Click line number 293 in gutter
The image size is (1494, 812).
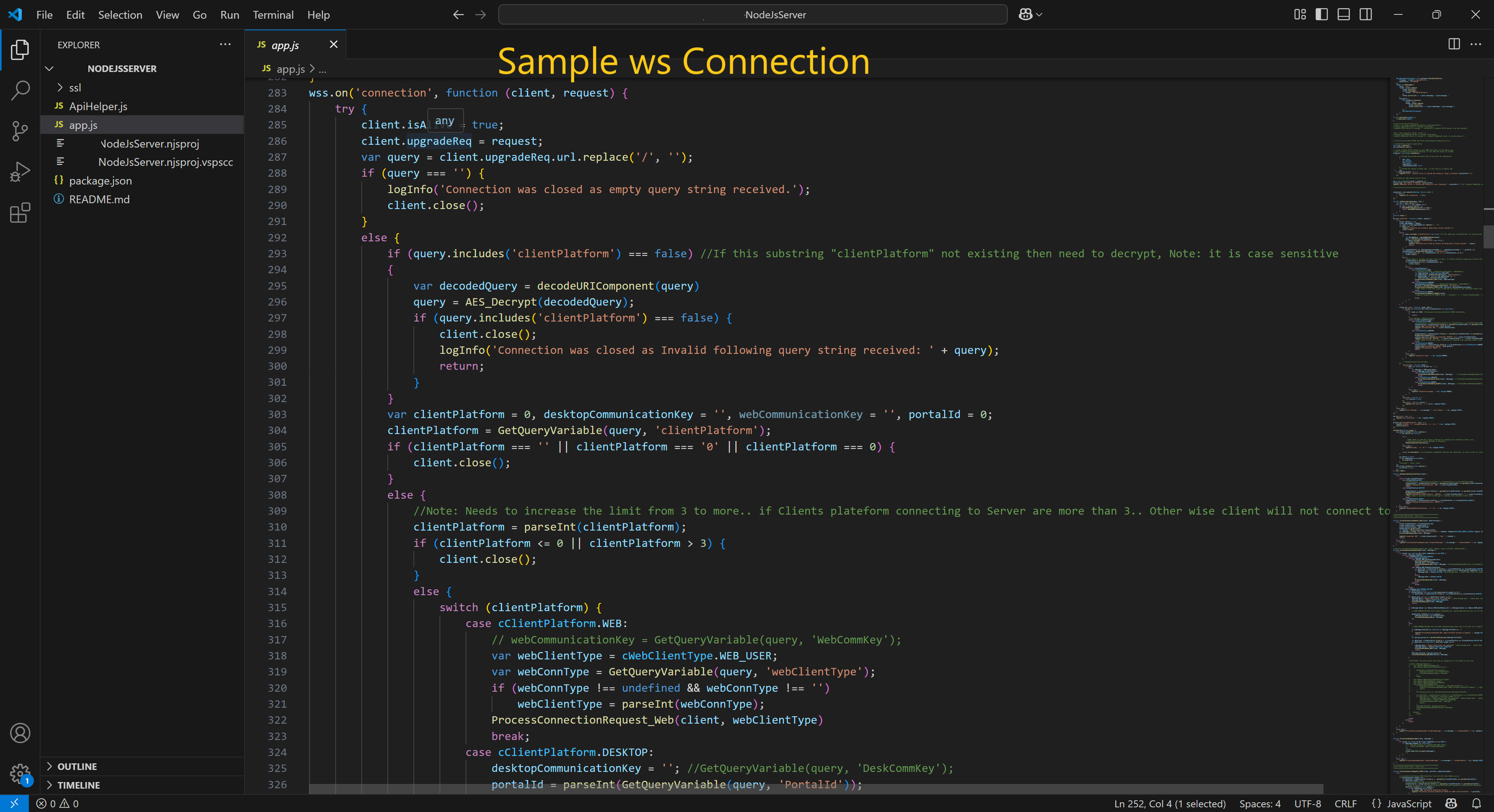277,253
